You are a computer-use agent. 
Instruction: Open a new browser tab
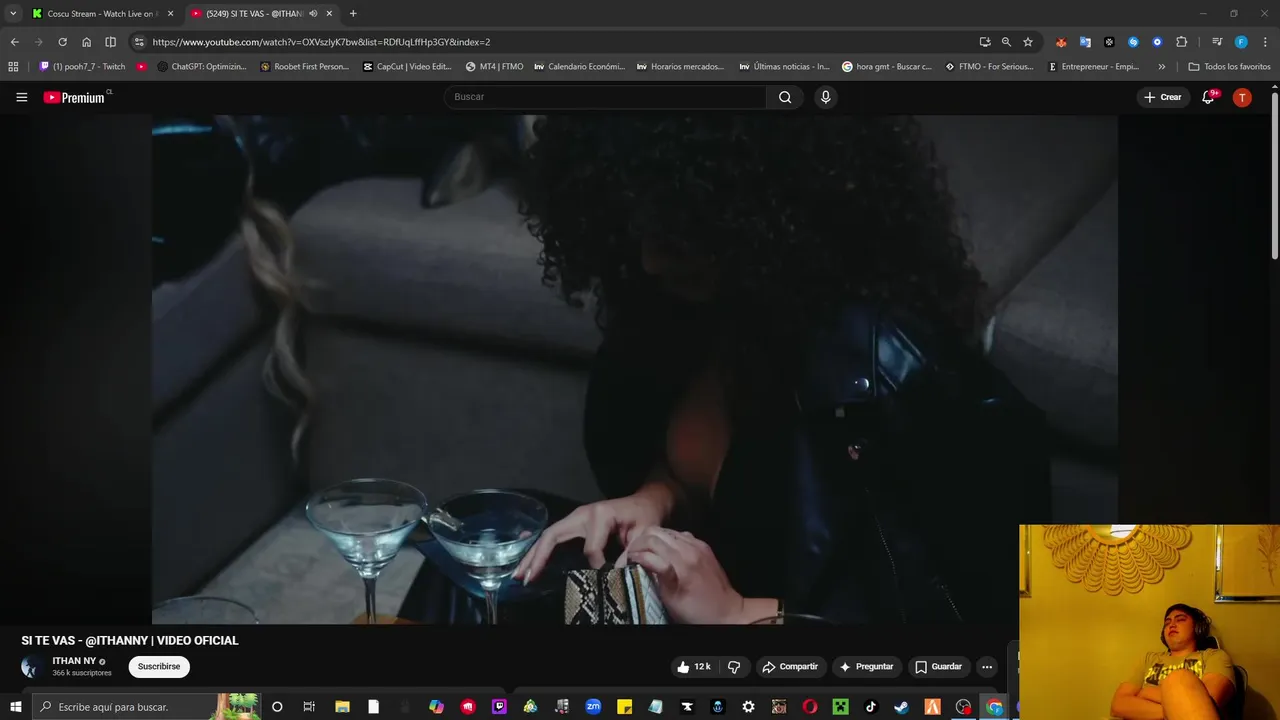[353, 14]
